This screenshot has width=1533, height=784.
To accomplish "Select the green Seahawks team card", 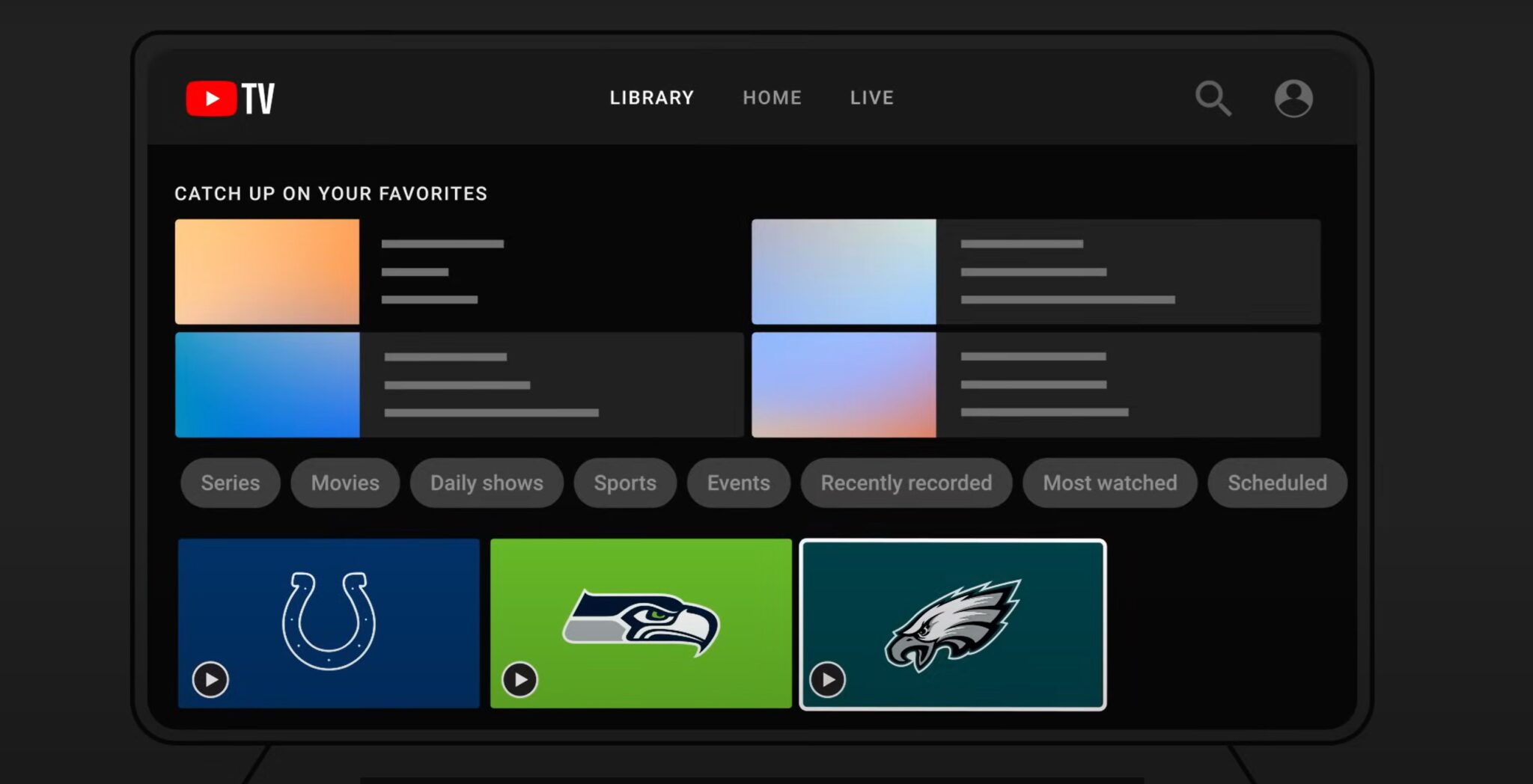I will coord(641,623).
